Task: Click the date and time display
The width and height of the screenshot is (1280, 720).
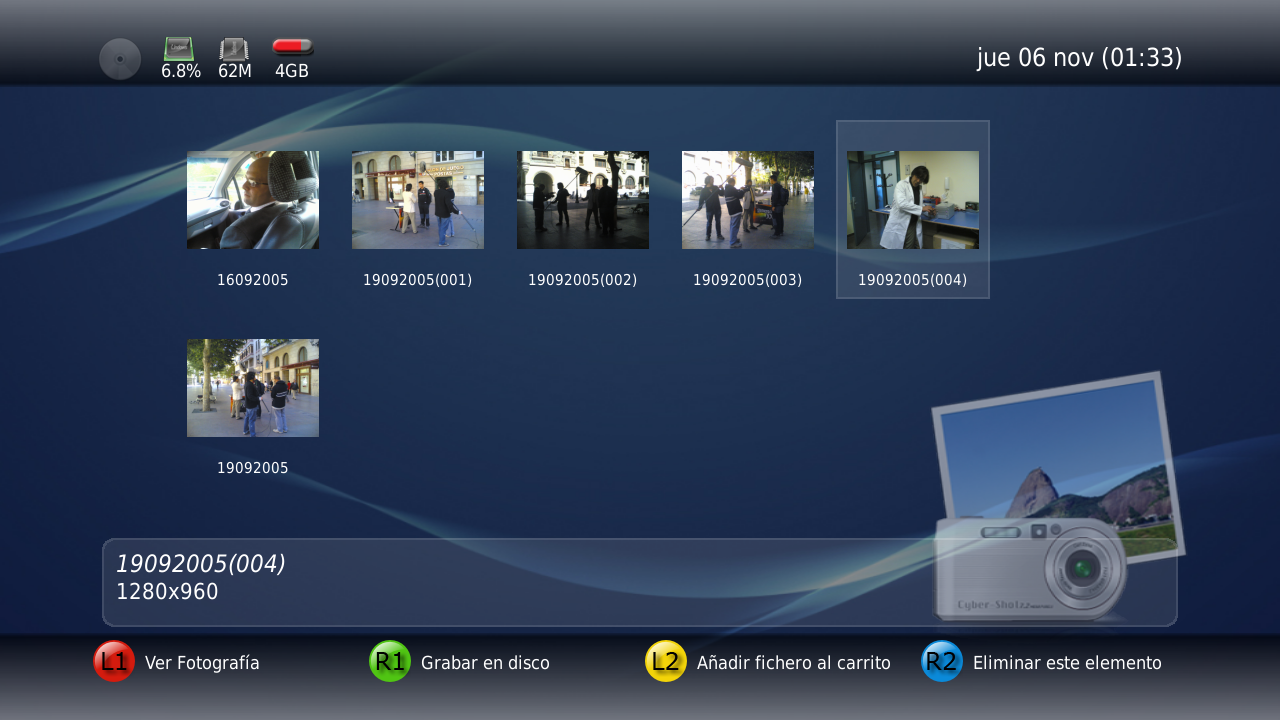Action: [x=1080, y=58]
